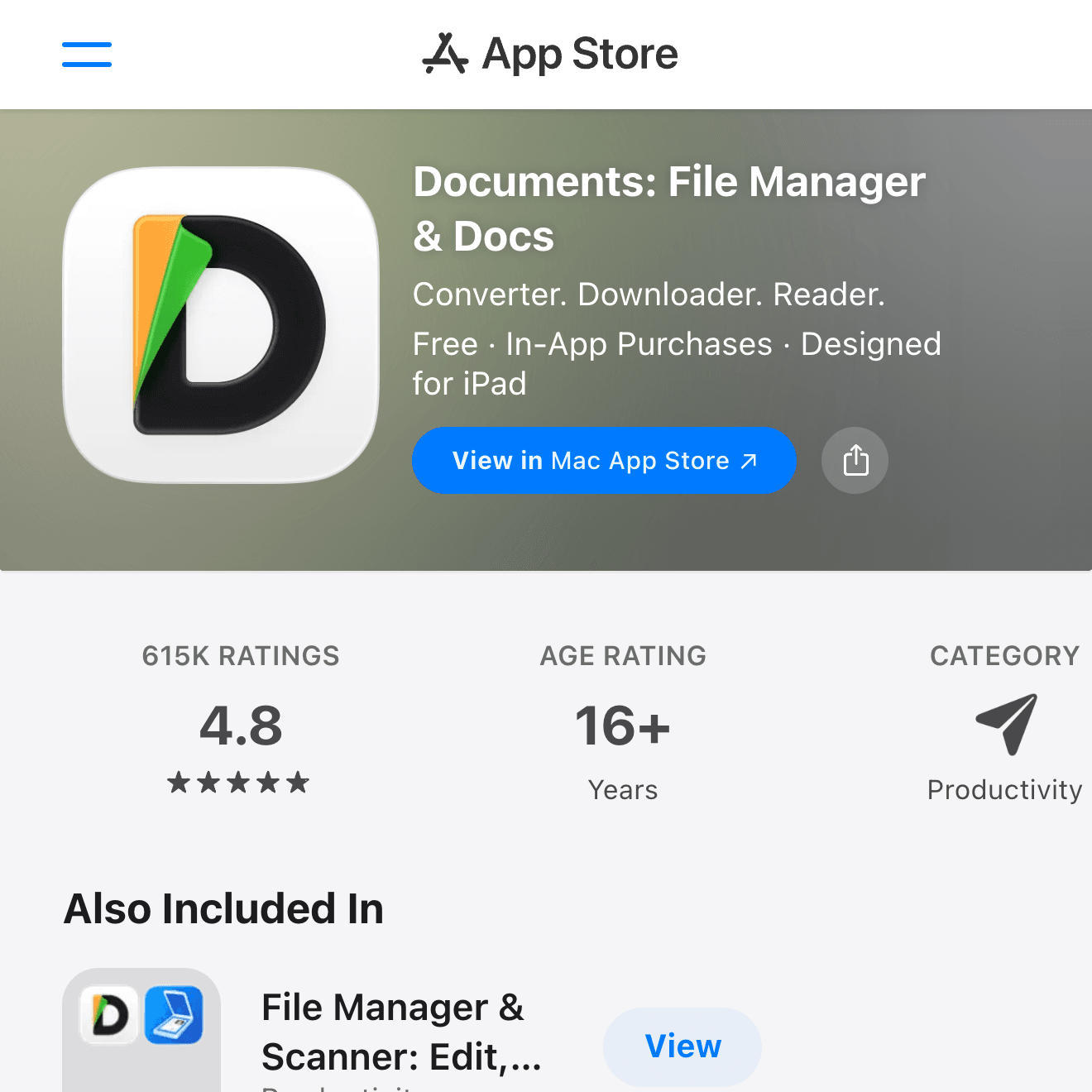Click the CATEGORY label
The height and width of the screenshot is (1092, 1092).
(x=1004, y=656)
